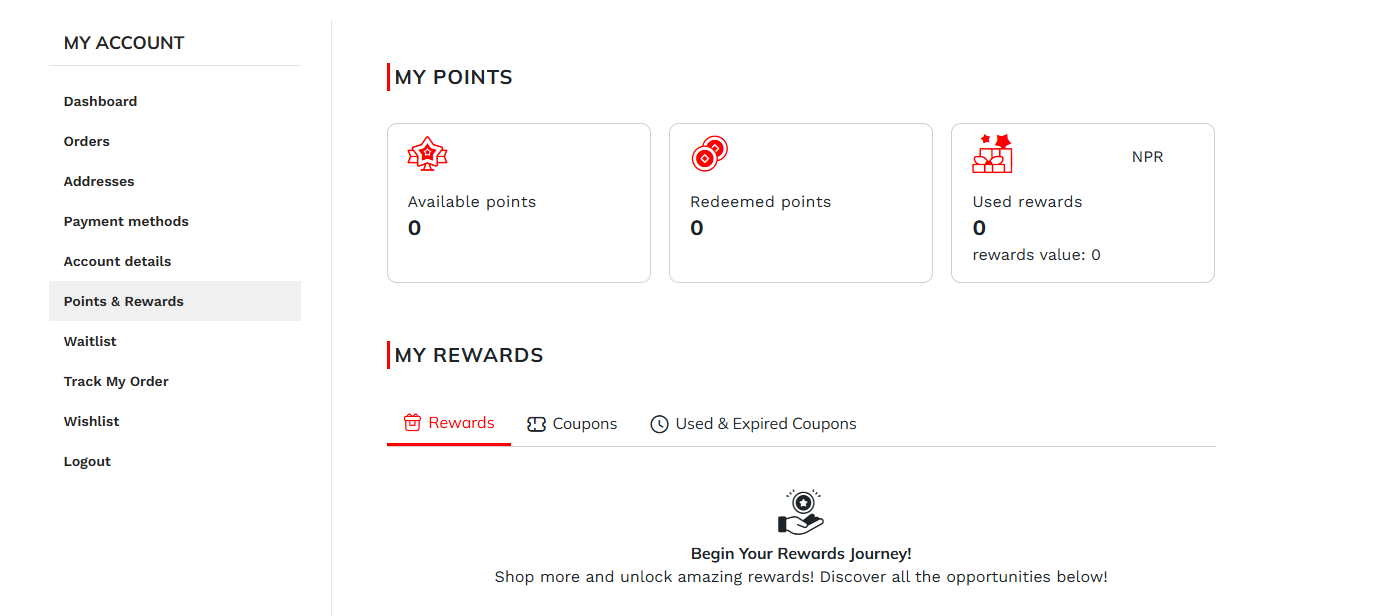This screenshot has height=616, width=1387.
Task: Select Points & Rewards sidebar item
Action: click(x=124, y=301)
